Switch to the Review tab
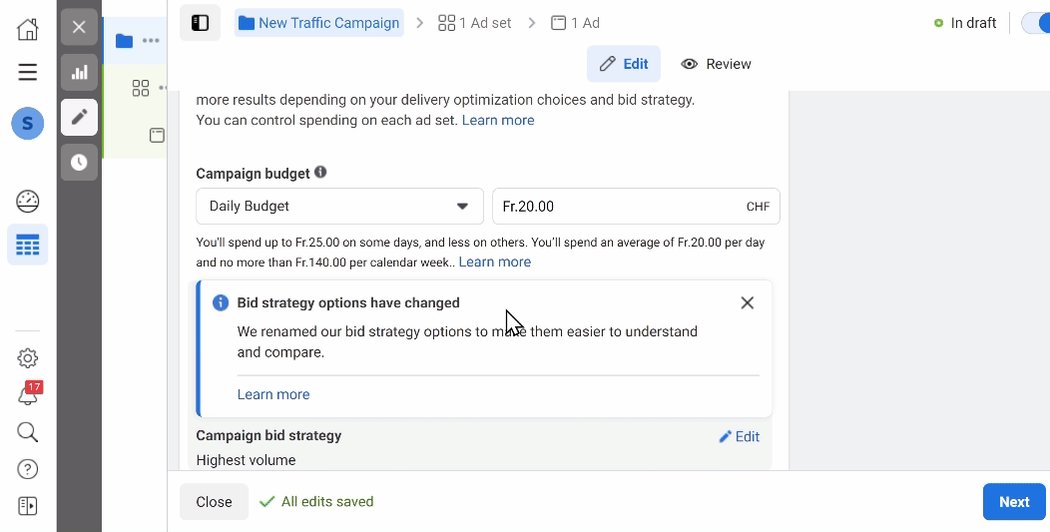 coord(716,64)
